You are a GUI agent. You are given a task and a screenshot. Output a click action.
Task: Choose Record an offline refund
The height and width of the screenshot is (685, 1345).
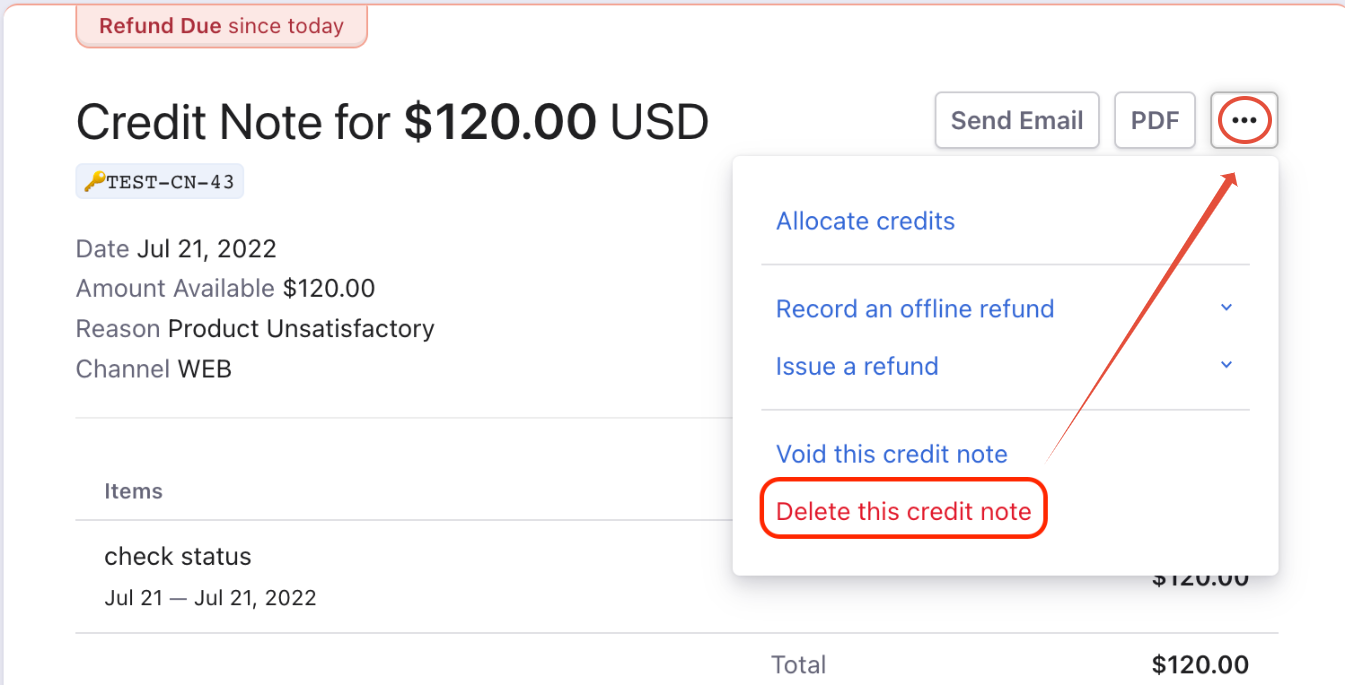click(x=915, y=309)
